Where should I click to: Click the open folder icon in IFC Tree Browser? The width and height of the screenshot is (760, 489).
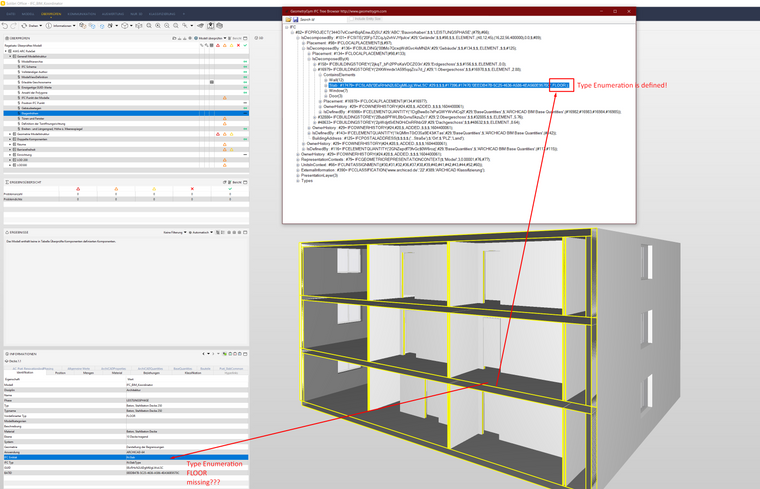tap(288, 19)
